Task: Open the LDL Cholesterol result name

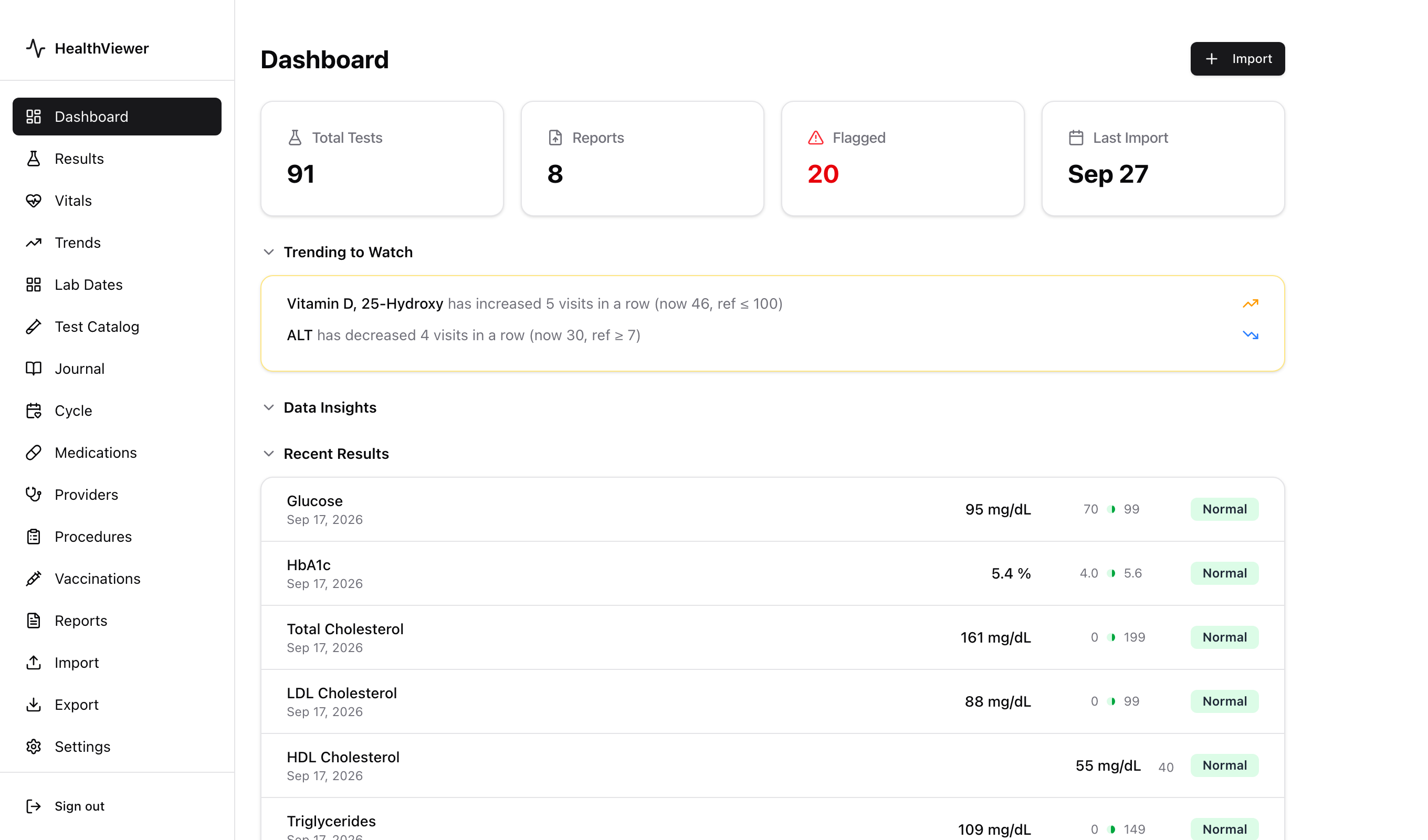Action: [342, 692]
